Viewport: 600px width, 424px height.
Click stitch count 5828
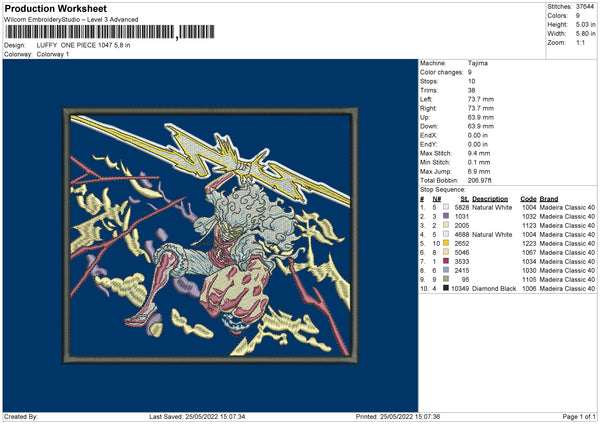click(x=462, y=207)
